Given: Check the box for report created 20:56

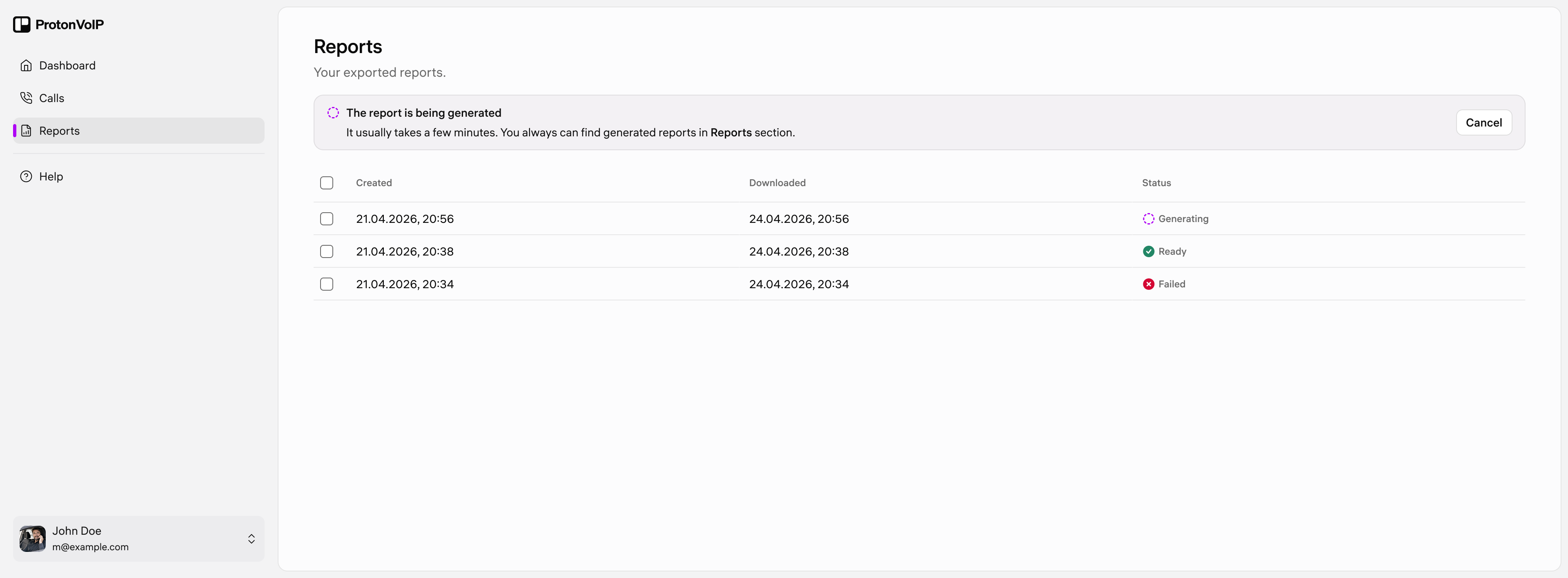Looking at the screenshot, I should click(327, 219).
